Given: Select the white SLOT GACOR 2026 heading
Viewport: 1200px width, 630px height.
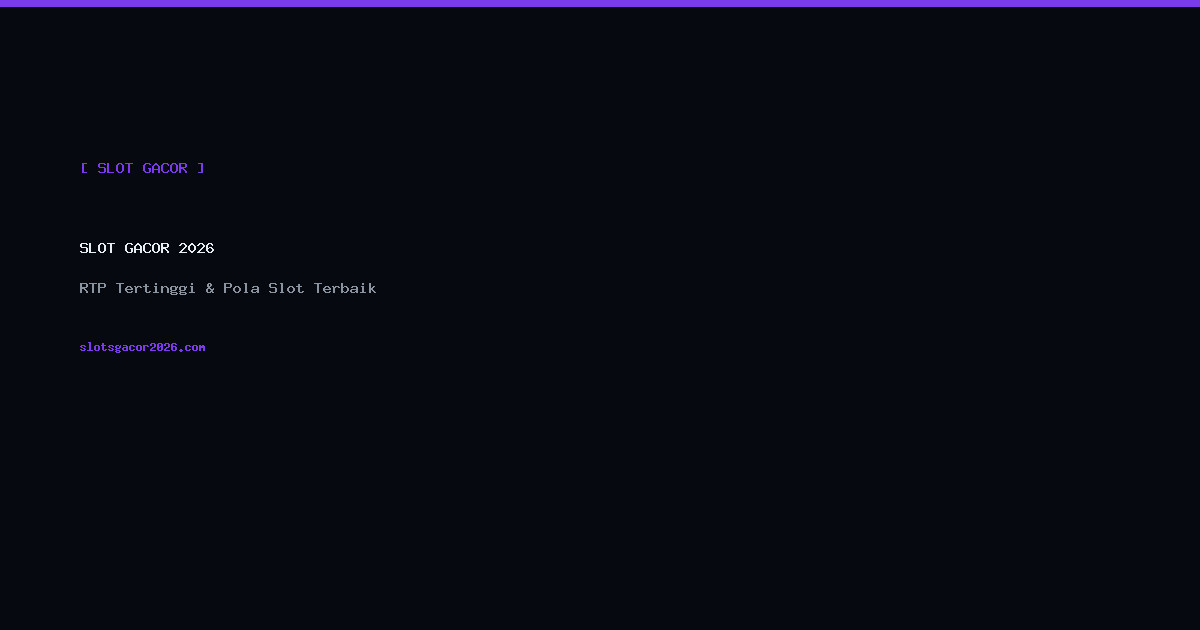Looking at the screenshot, I should (147, 248).
